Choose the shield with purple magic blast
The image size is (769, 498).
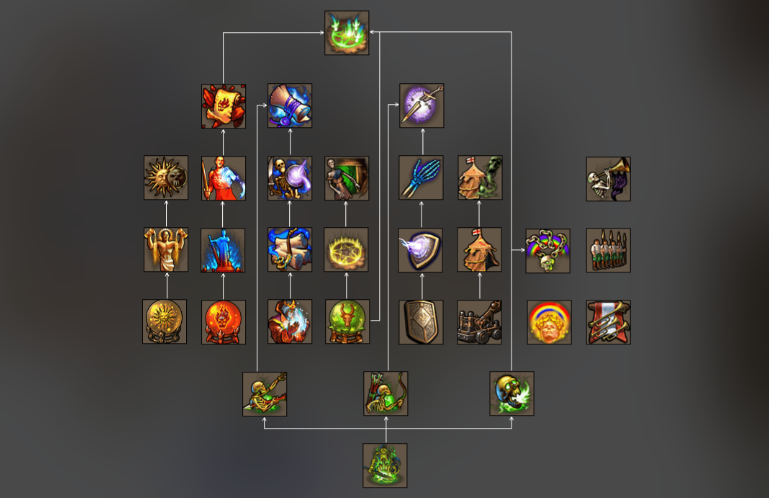(421, 250)
